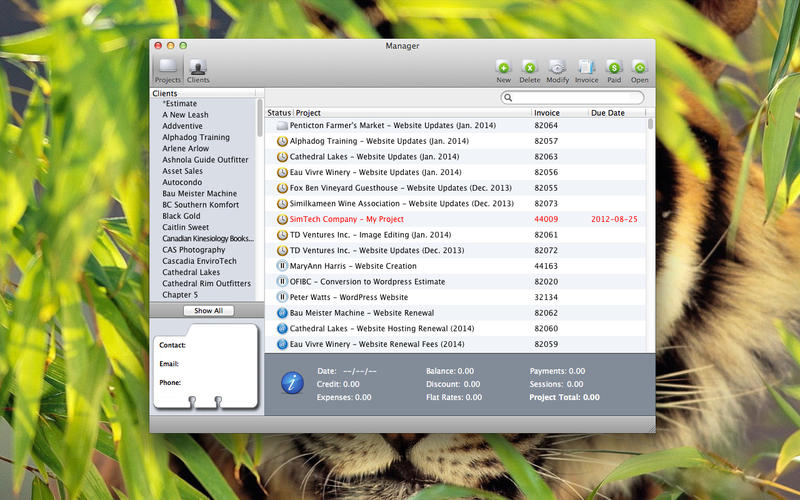Click pause status icon for MaryAnn Harris project
Screen dimensions: 800x500
pos(282,266)
